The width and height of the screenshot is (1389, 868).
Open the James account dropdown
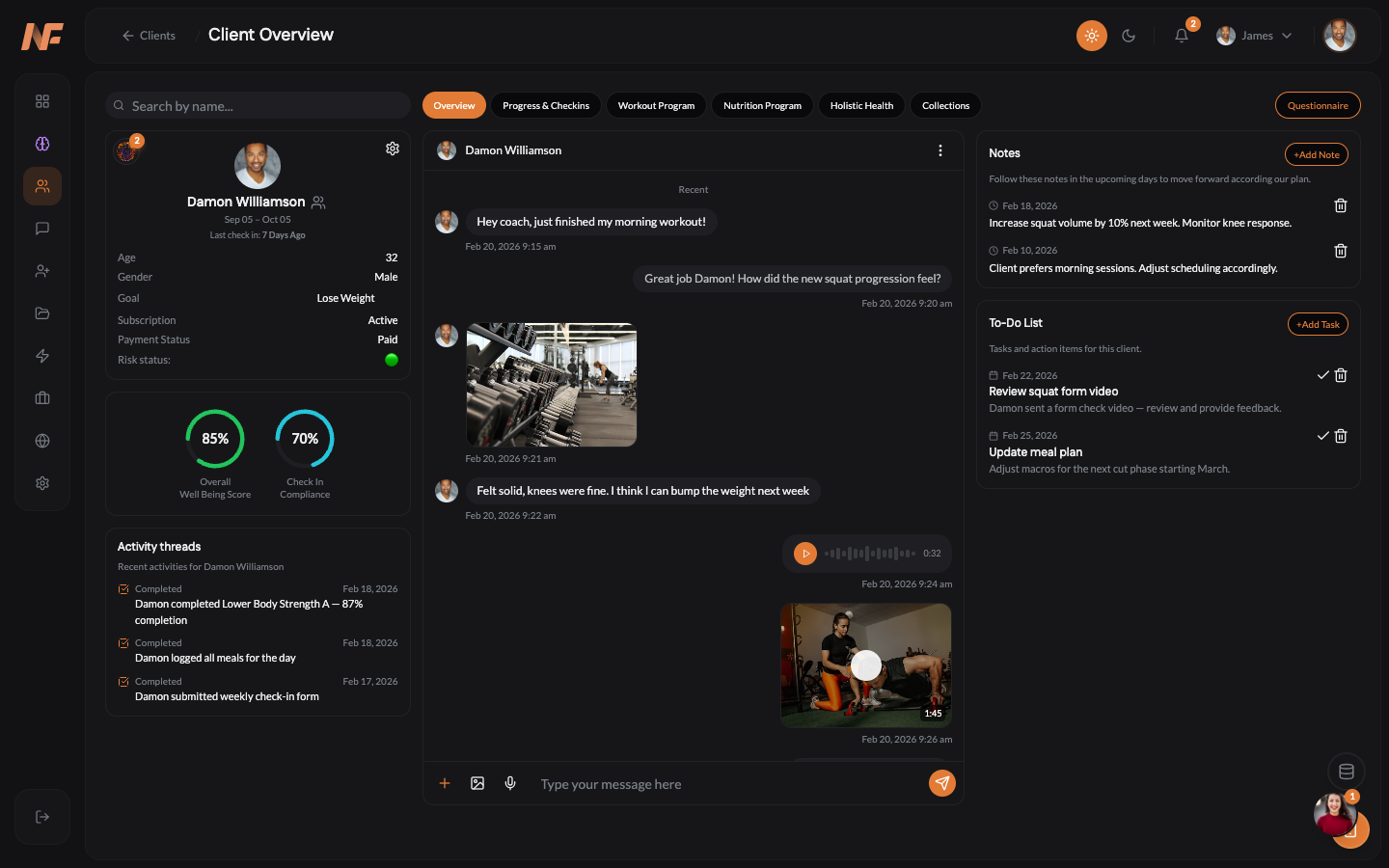pyautogui.click(x=1254, y=35)
